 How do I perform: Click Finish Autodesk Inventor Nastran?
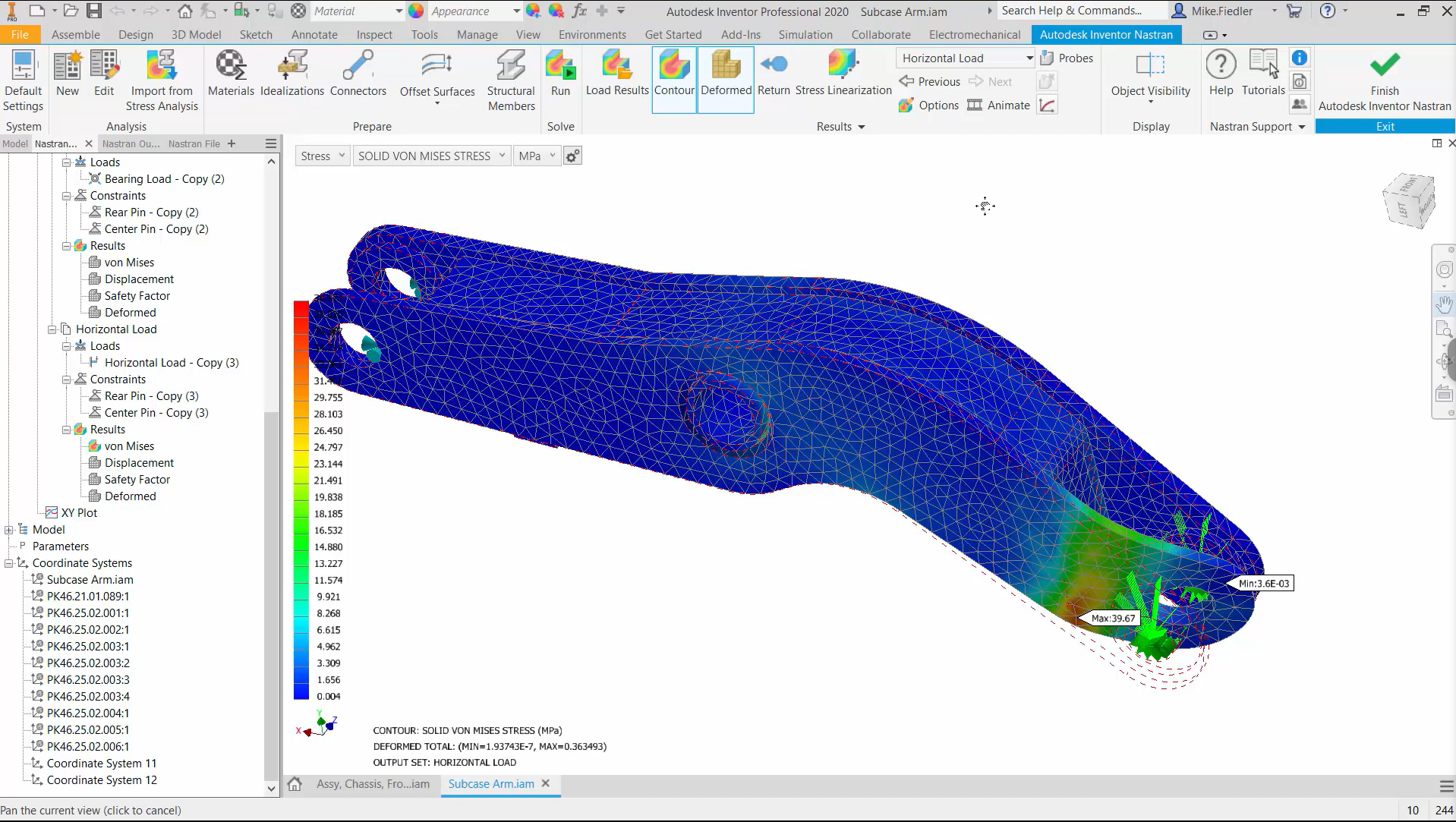tap(1385, 81)
